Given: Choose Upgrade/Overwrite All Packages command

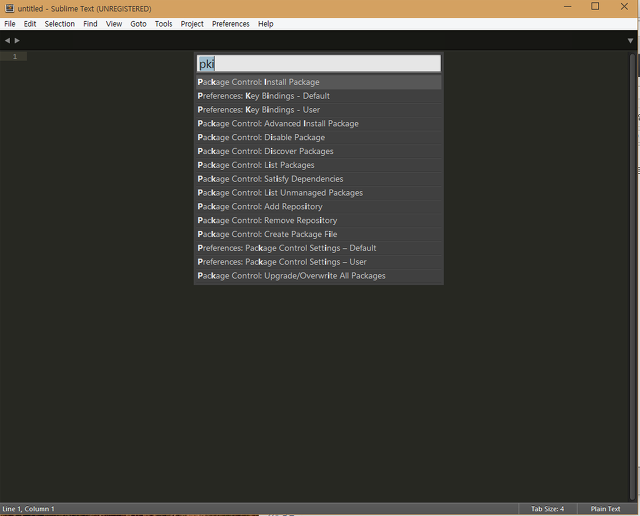Looking at the screenshot, I should tap(319, 276).
